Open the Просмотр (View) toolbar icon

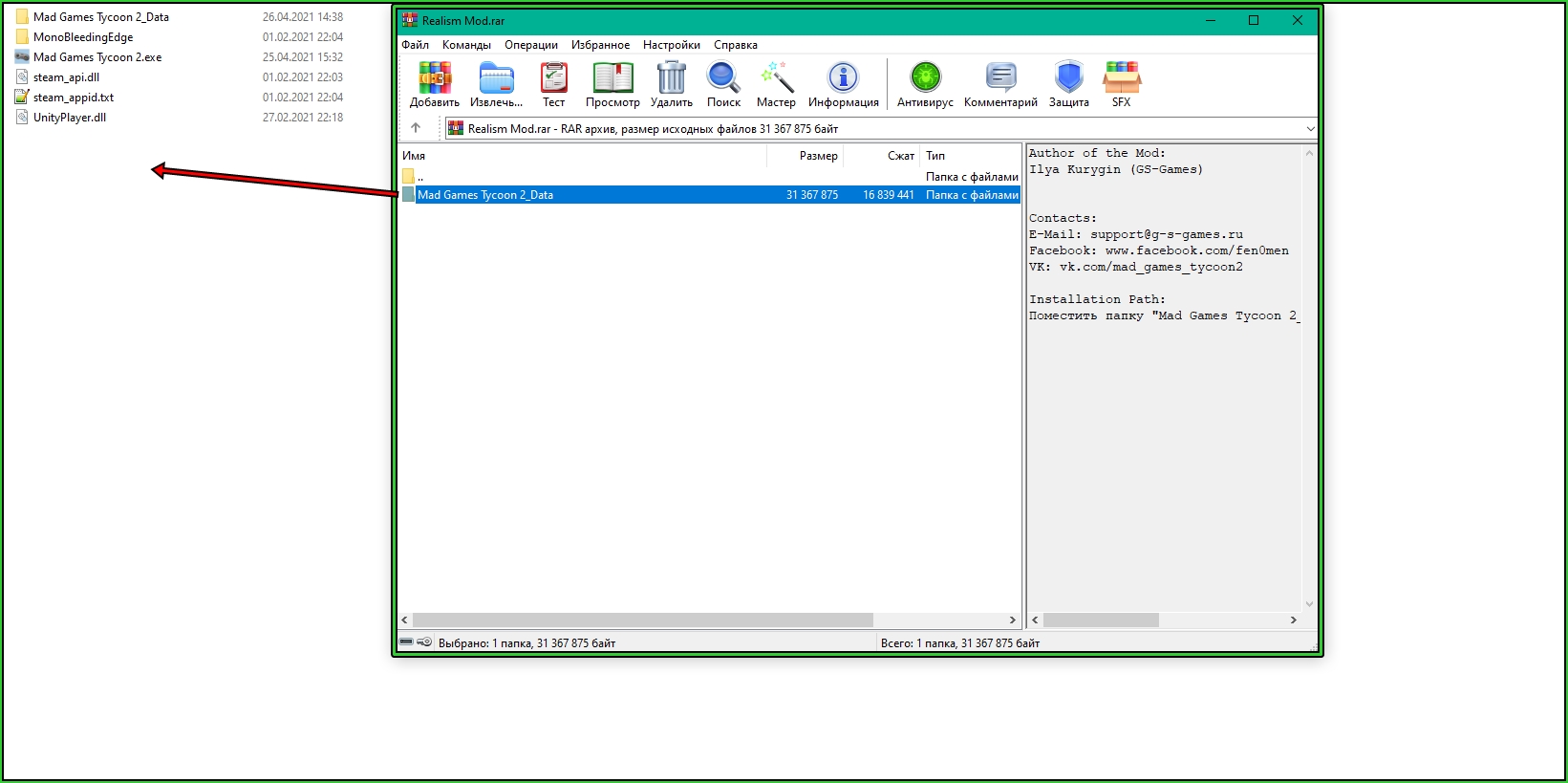coord(612,77)
